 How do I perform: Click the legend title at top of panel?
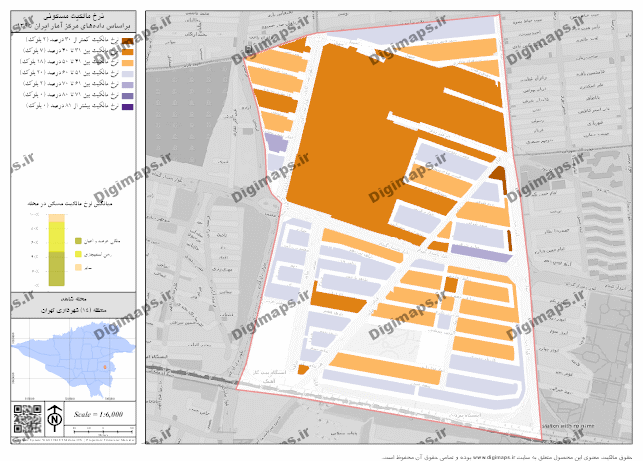pyautogui.click(x=72, y=14)
